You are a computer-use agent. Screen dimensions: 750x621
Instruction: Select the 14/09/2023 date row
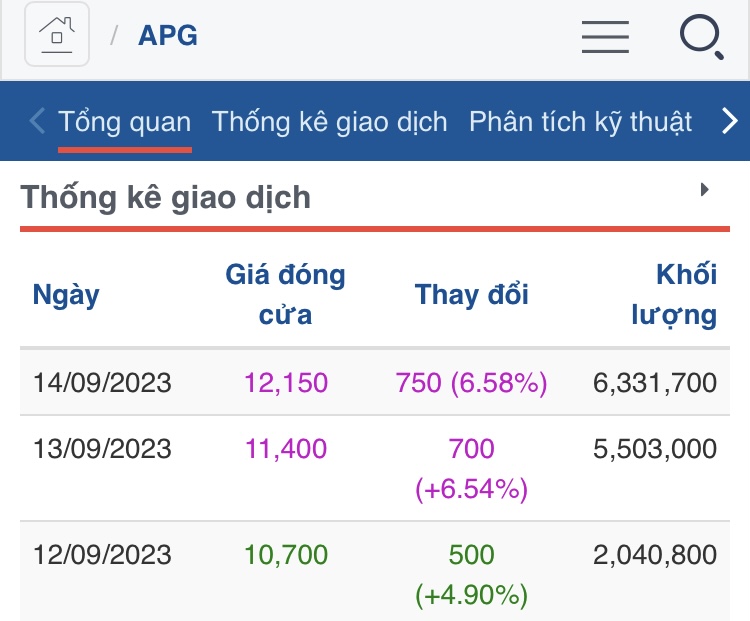[x=102, y=382]
